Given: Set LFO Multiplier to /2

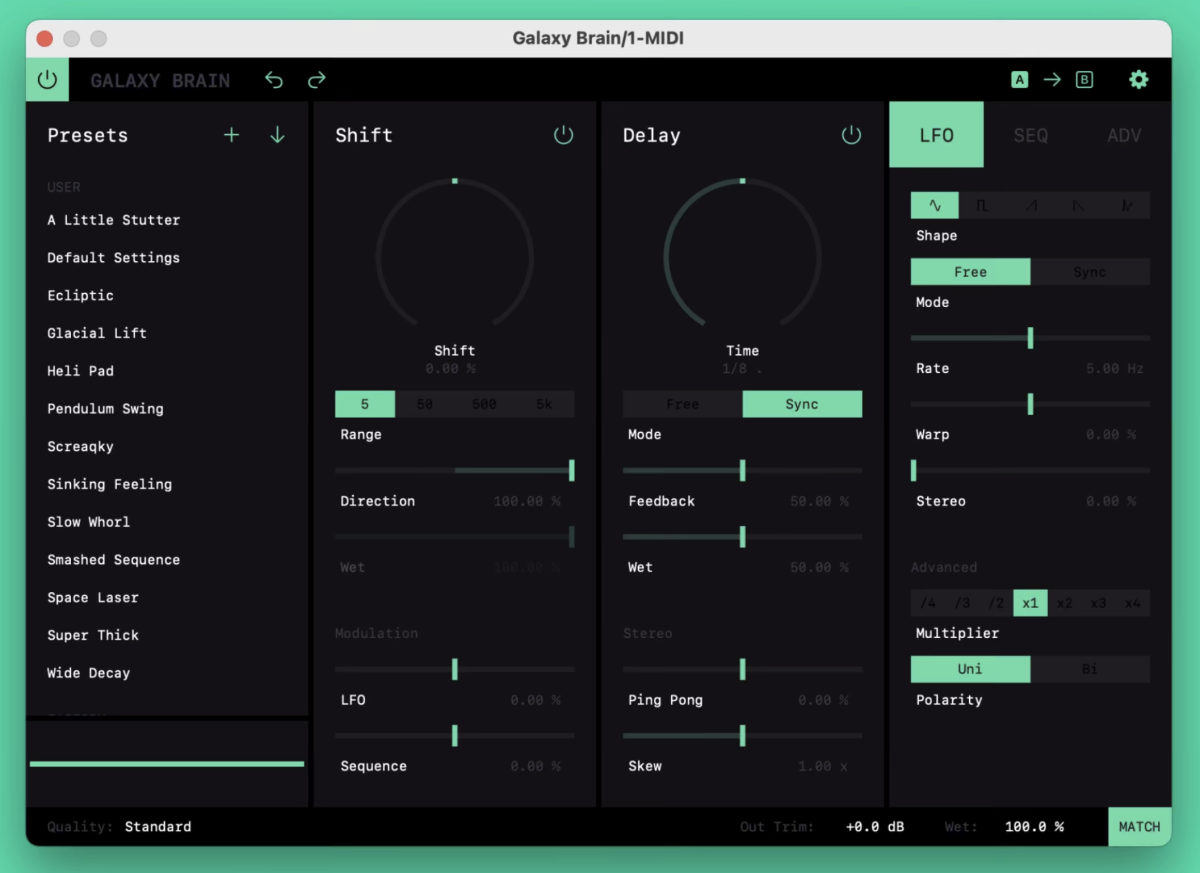Looking at the screenshot, I should point(996,603).
